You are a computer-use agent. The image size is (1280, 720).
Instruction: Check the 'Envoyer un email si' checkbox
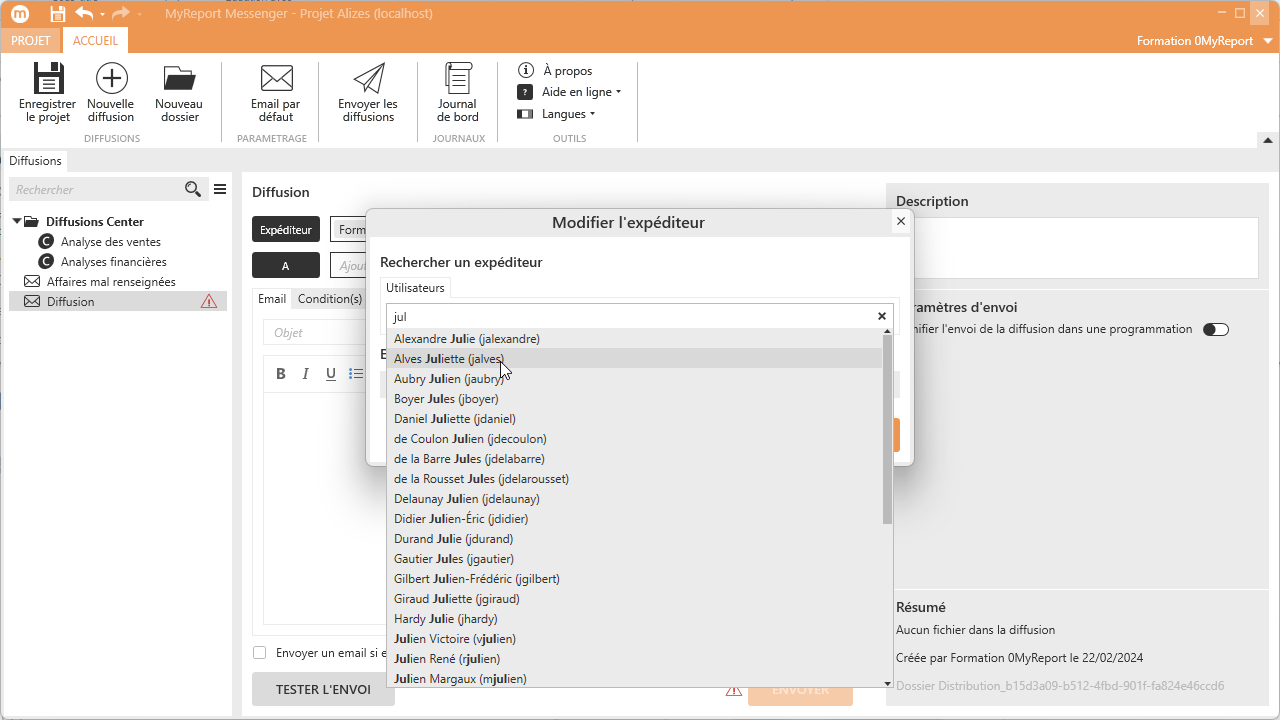point(260,653)
